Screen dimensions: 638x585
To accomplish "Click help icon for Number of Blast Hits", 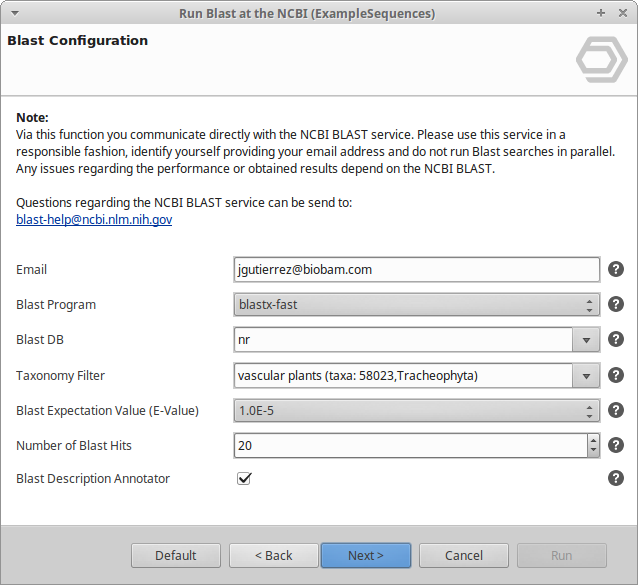I will coord(616,445).
